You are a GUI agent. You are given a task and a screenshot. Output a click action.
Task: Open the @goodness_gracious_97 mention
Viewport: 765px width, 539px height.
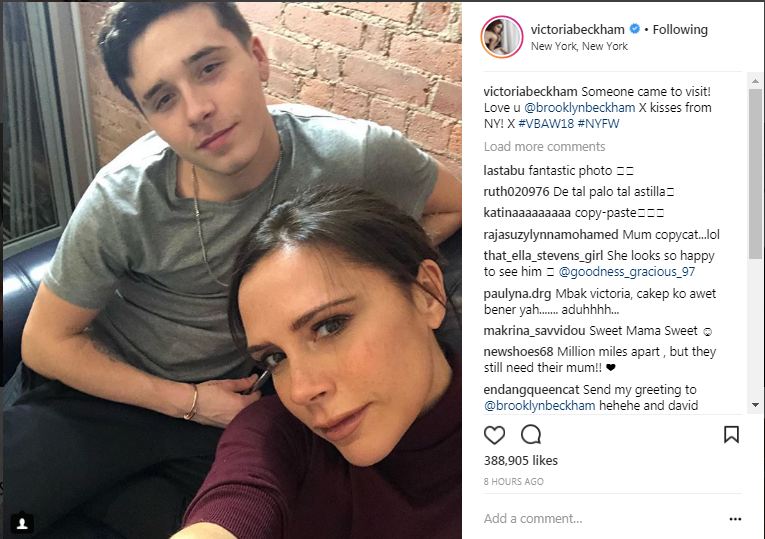[x=626, y=272]
